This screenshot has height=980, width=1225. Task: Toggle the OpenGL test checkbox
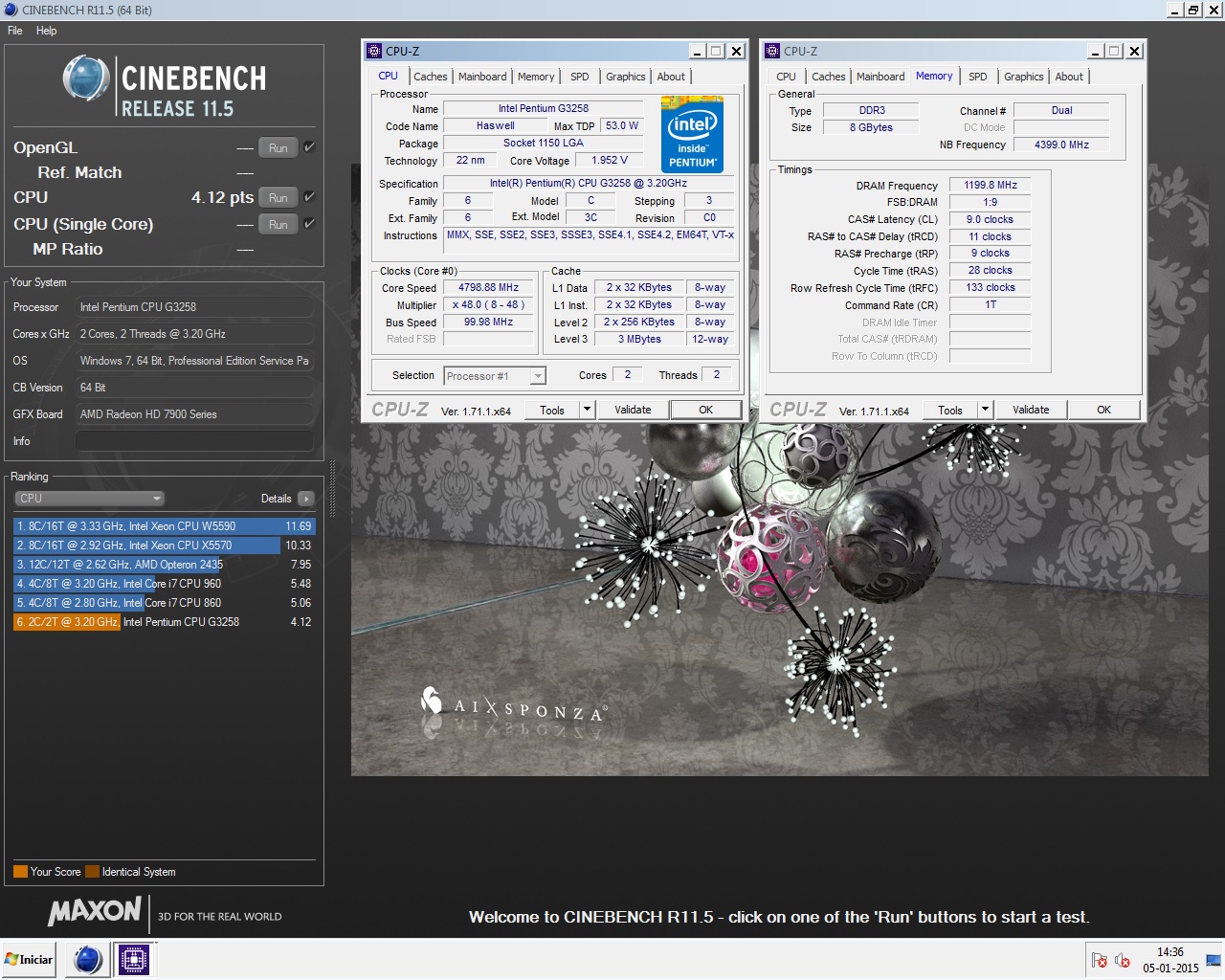[309, 147]
